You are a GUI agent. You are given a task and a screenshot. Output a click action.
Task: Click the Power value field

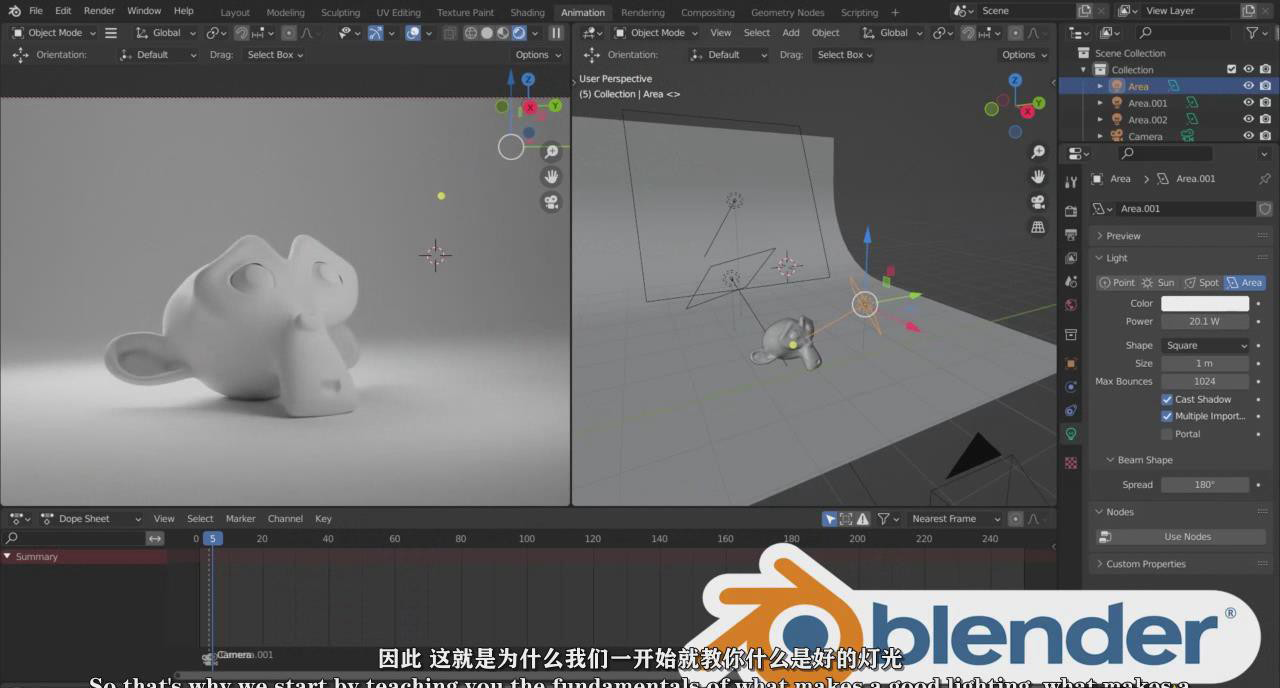tap(1205, 321)
